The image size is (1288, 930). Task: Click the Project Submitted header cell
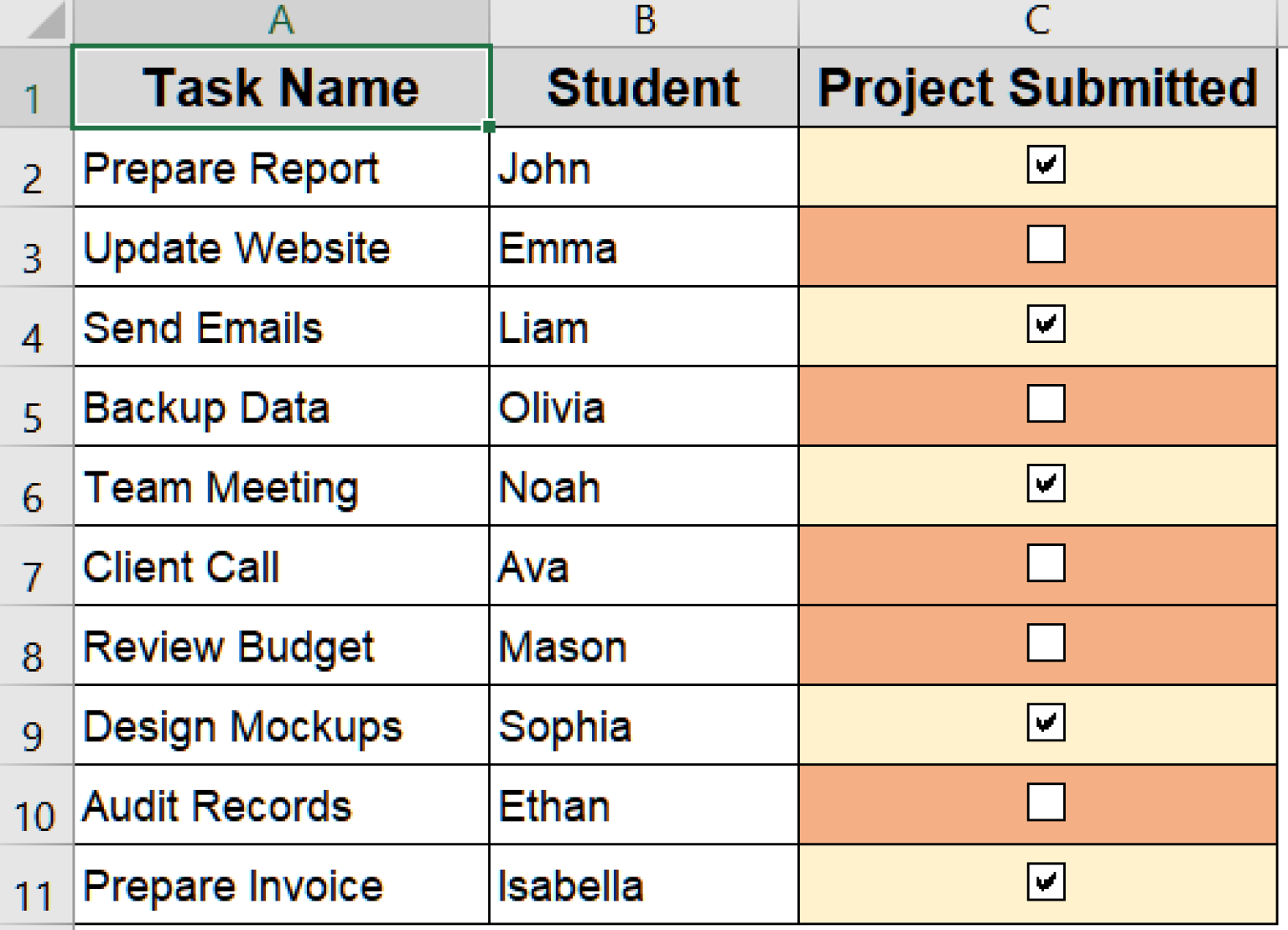click(1037, 88)
